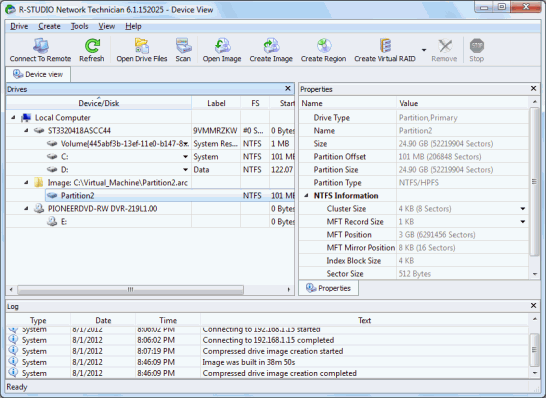Open the Create menu

[x=49, y=26]
